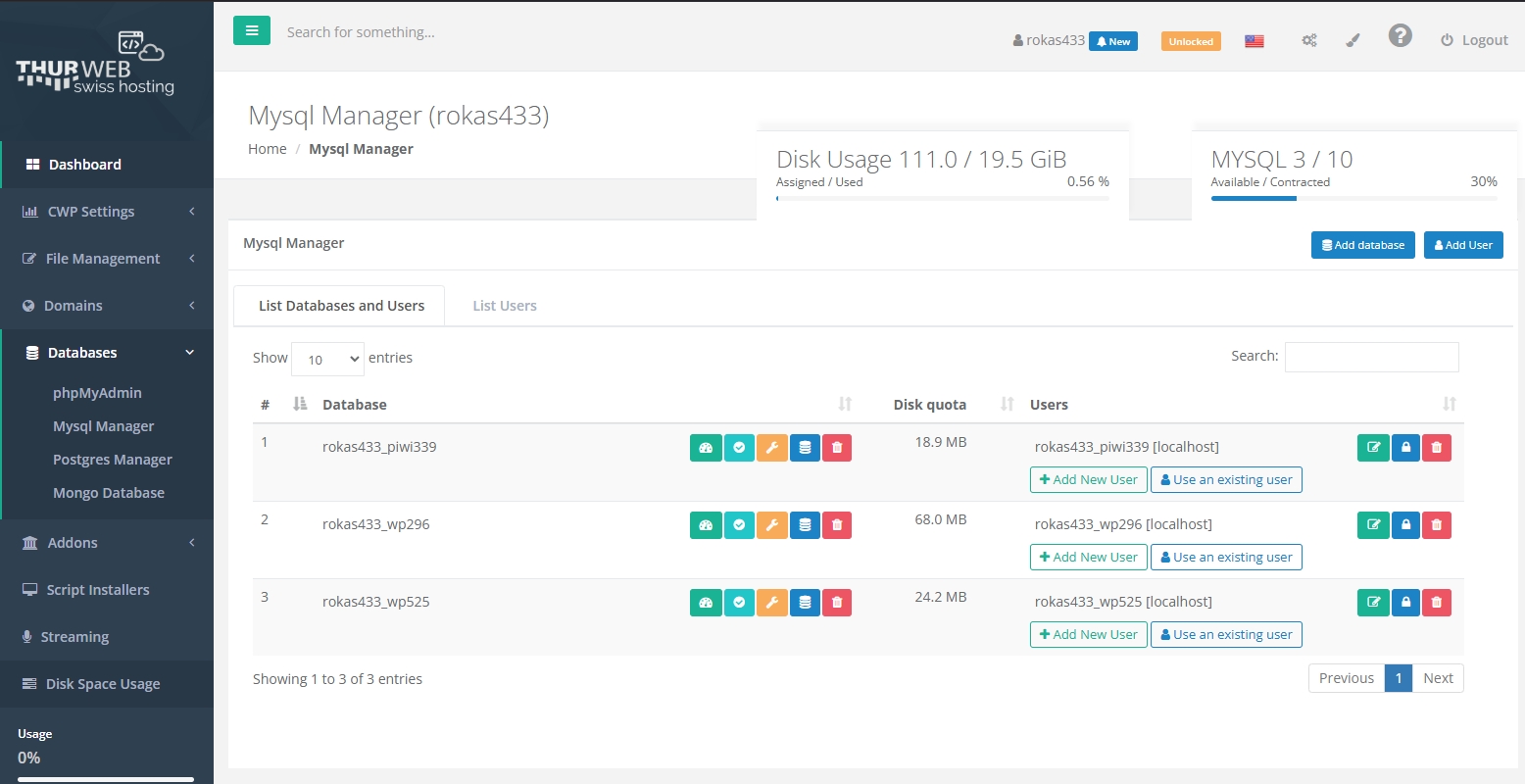Screen dimensions: 1525x784
Task: Click blue lock icon for user rokas433_wp525
Action: click(x=1405, y=603)
